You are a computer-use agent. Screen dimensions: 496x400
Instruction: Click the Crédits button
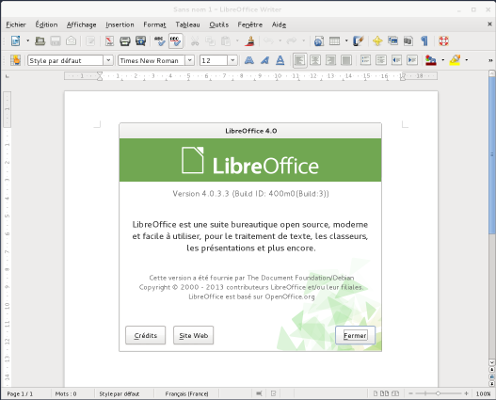pyautogui.click(x=145, y=335)
